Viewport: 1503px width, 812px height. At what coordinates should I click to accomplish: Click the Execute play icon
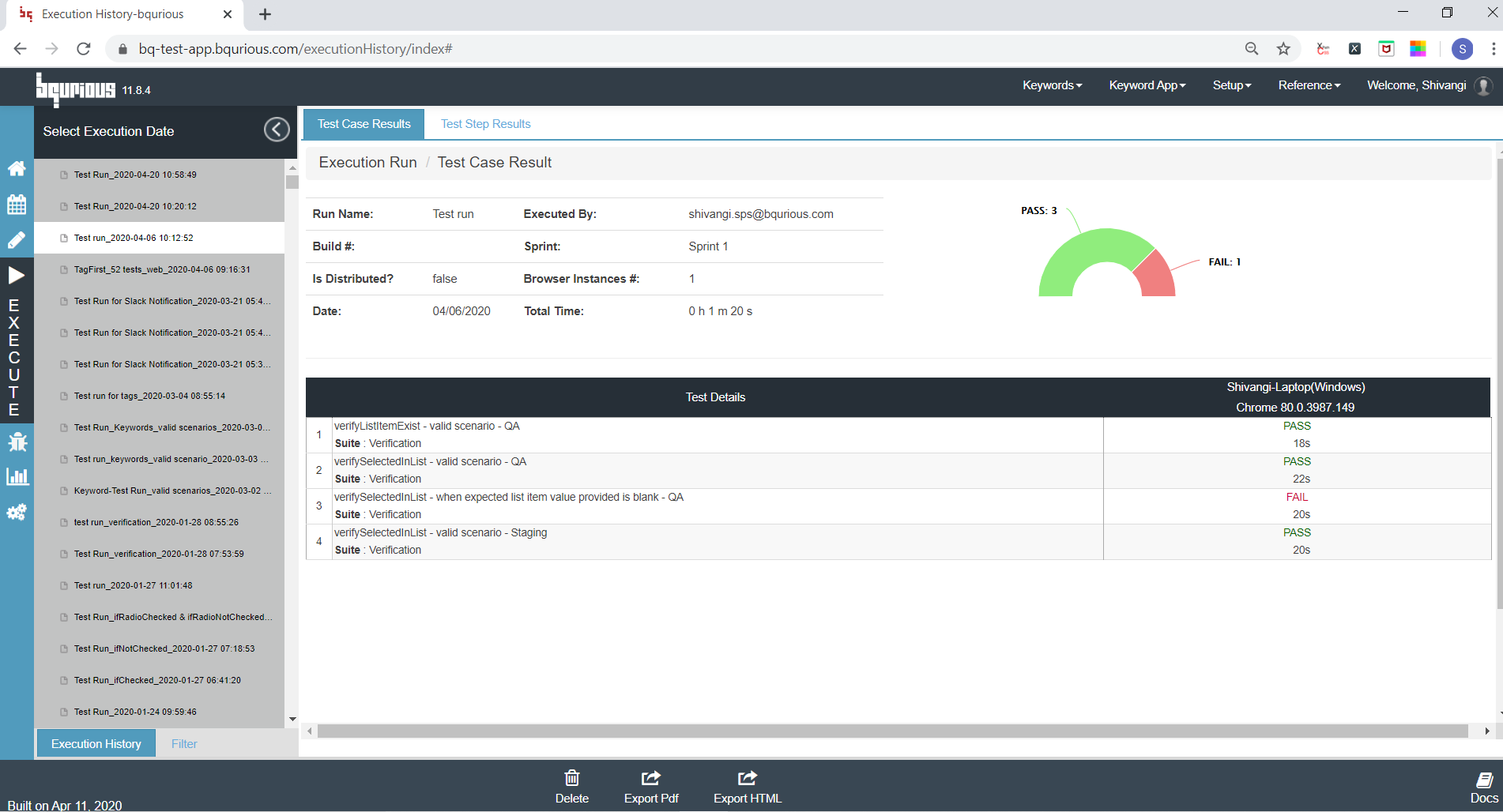(17, 275)
